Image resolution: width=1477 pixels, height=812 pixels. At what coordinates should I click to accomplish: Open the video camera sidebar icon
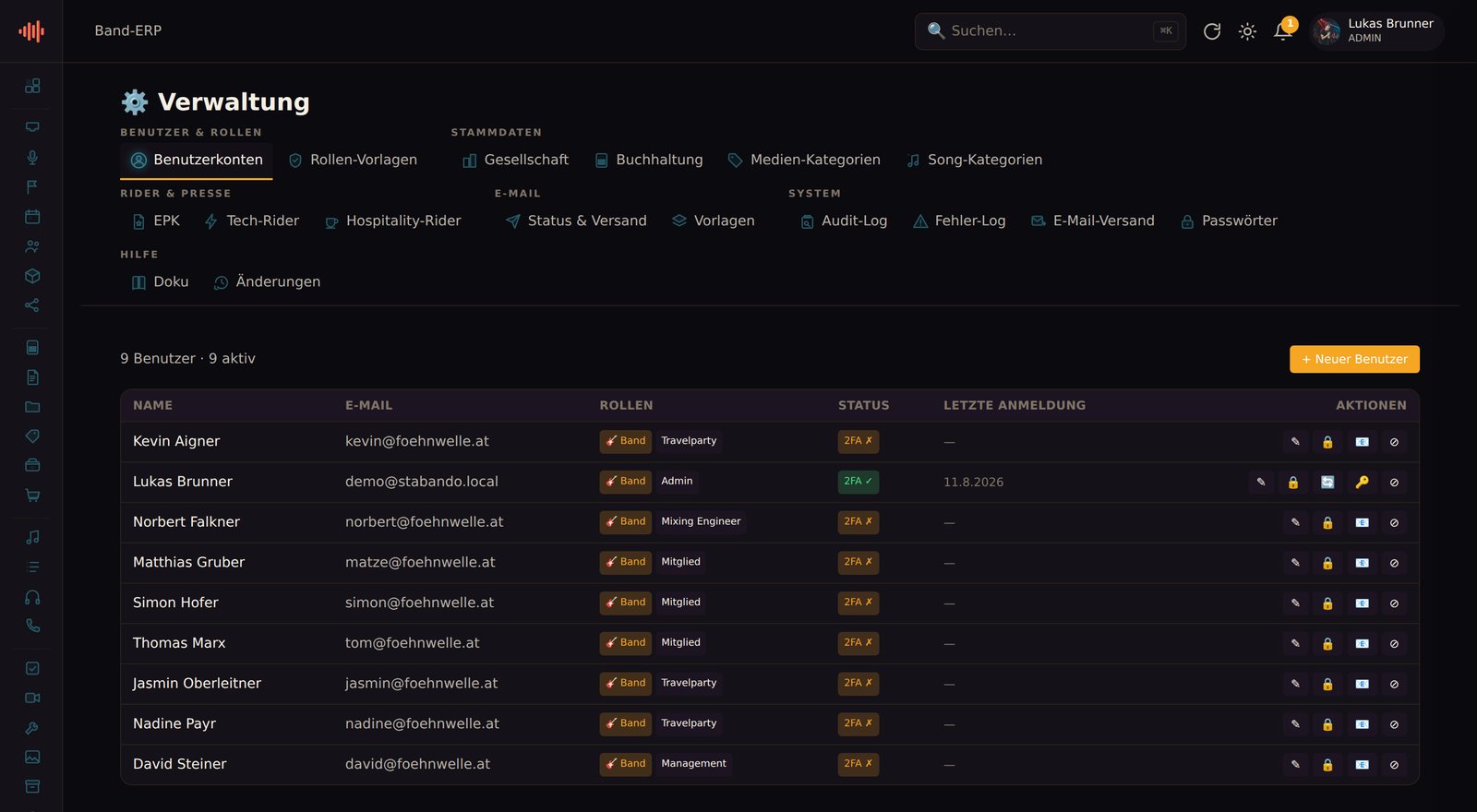(32, 699)
